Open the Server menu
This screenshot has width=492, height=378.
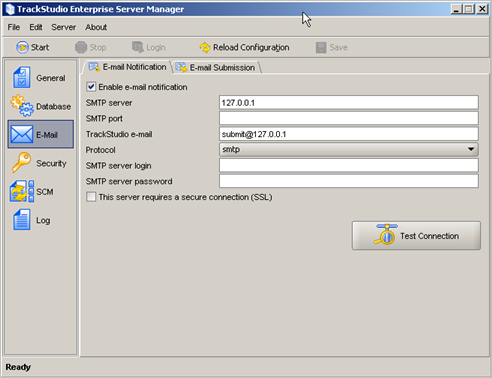click(63, 27)
